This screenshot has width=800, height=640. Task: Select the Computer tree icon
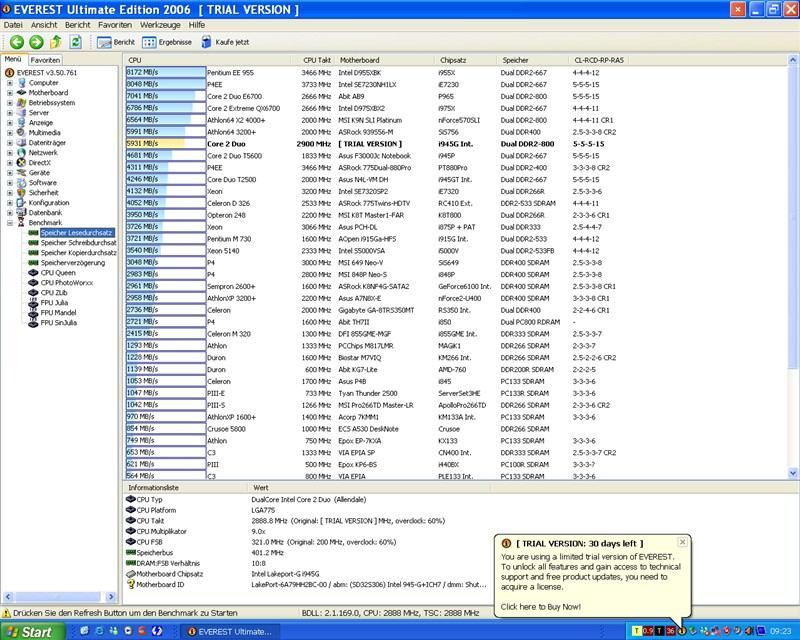tap(21, 83)
